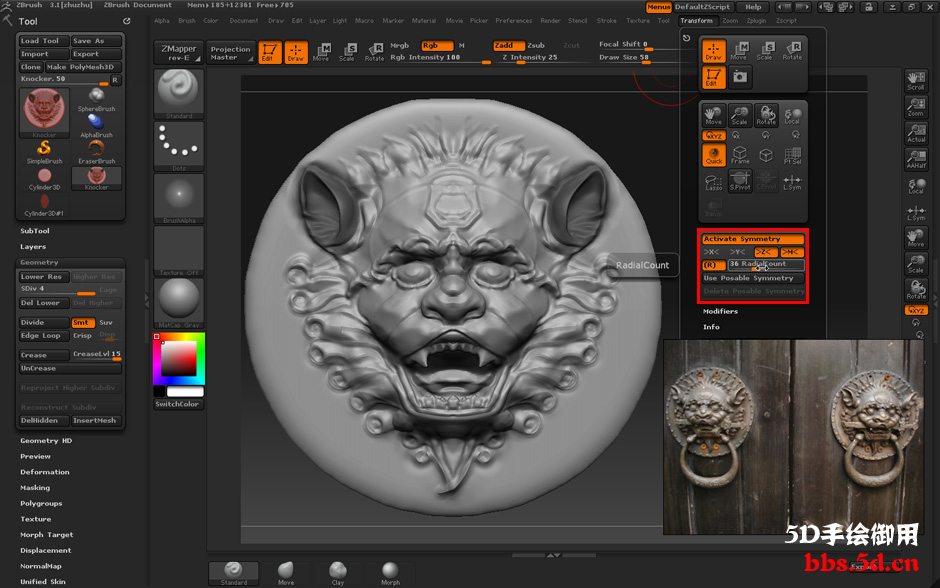Click the Zoom magnifier icon on the right shelf
The width and height of the screenshot is (940, 588).
tap(915, 107)
